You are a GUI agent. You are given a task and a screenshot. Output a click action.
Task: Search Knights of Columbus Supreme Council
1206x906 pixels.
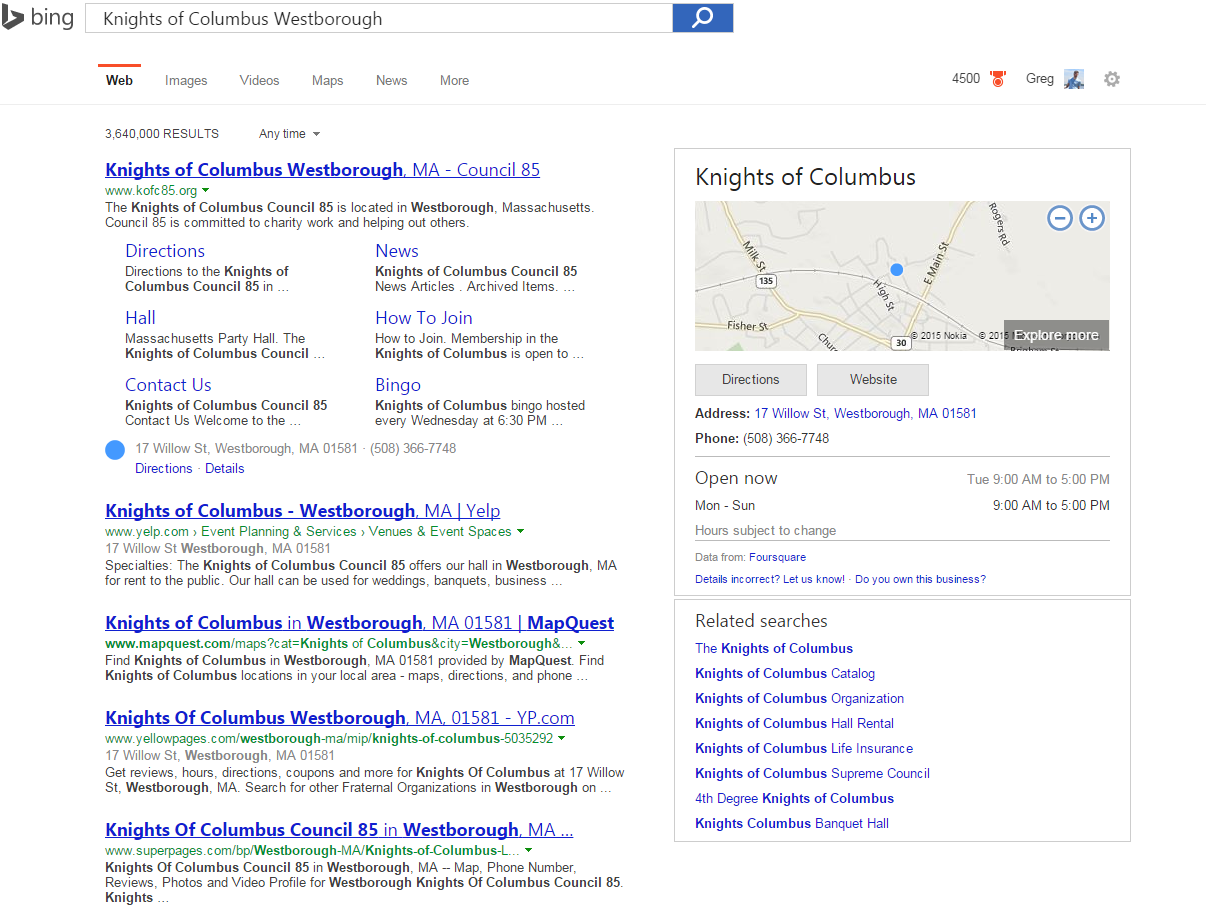coord(812,773)
